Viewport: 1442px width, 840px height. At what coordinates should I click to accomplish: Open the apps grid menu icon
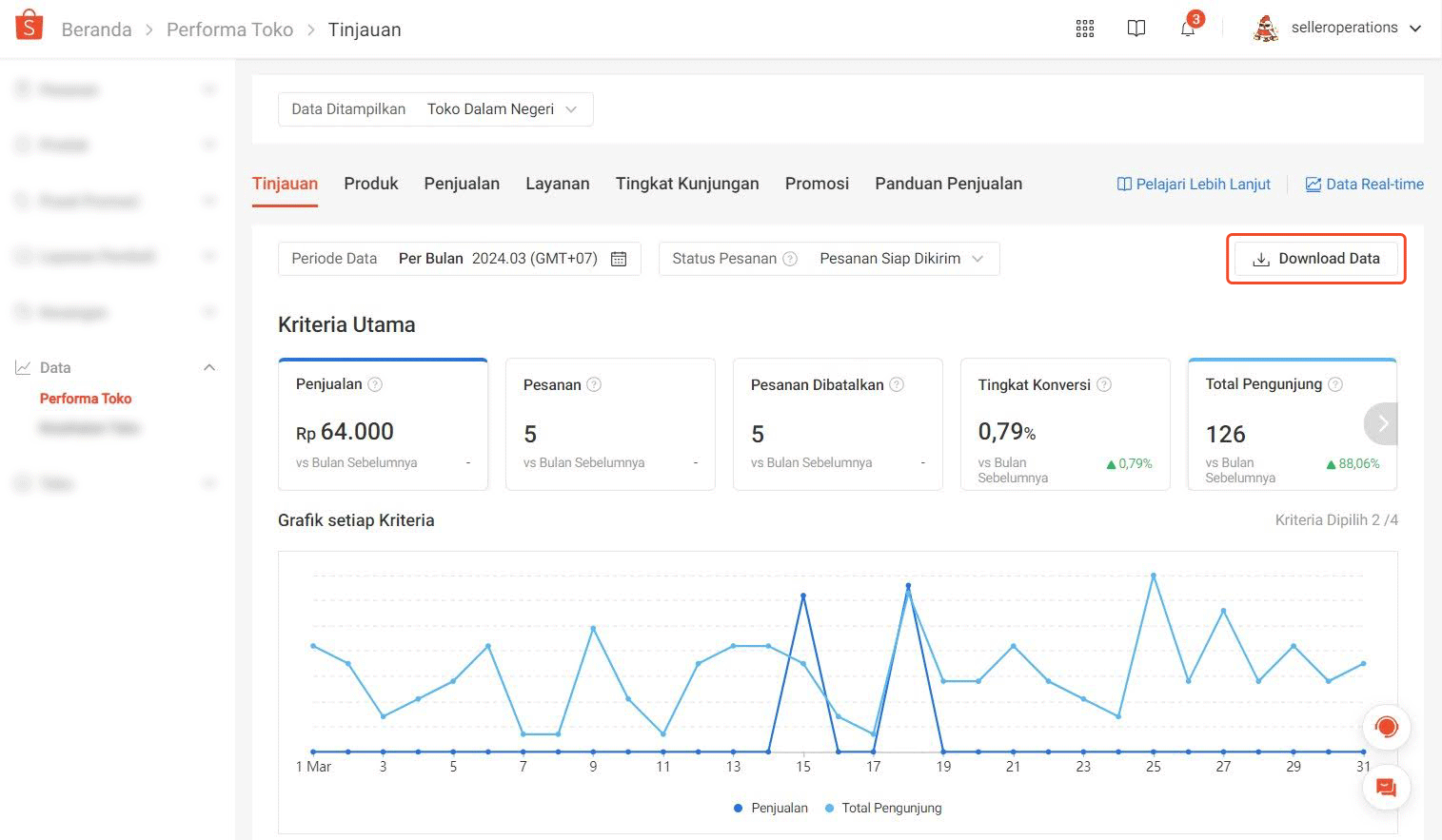pos(1085,29)
